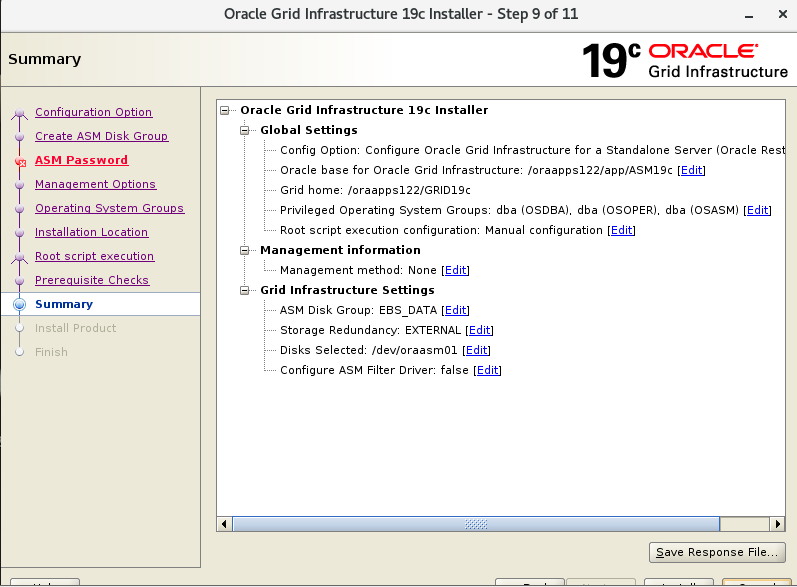Edit the Management method setting
The width and height of the screenshot is (797, 587).
[x=455, y=270]
